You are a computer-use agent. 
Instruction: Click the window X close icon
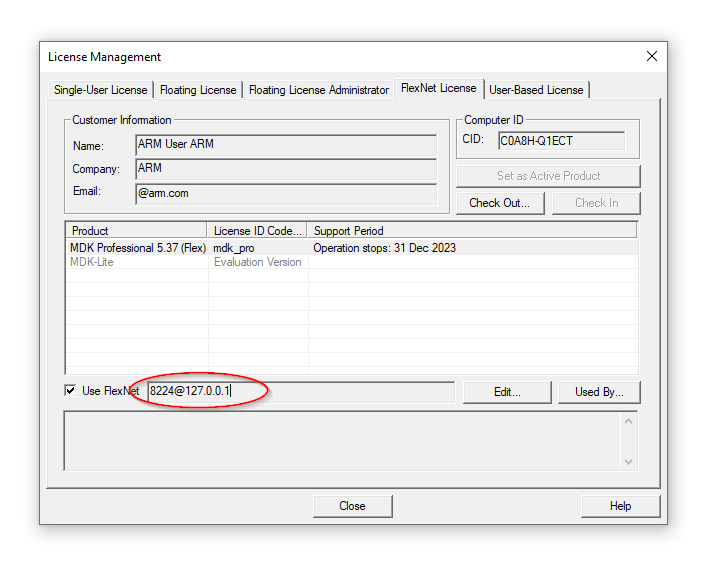click(x=652, y=57)
